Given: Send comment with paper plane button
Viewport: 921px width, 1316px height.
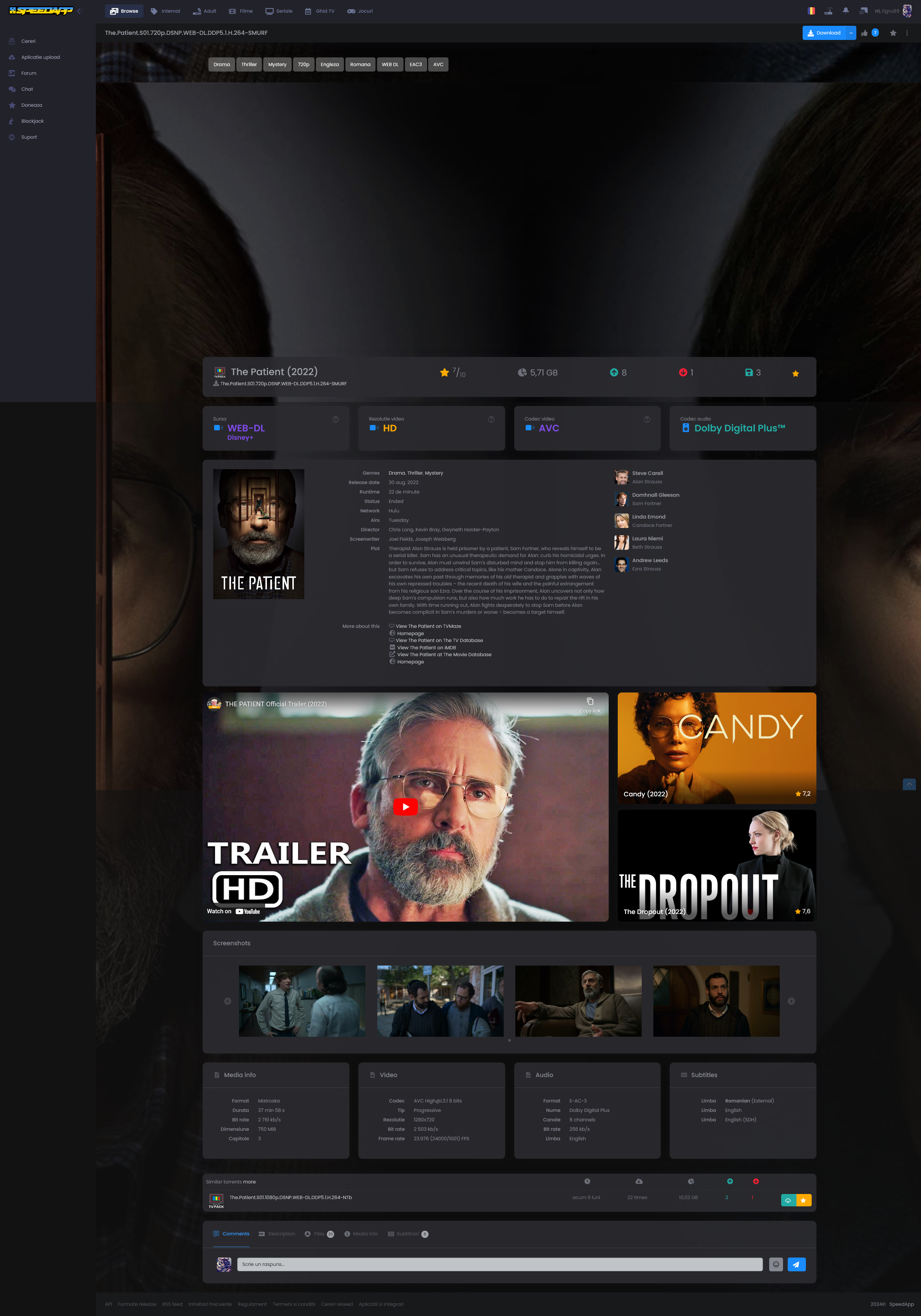Looking at the screenshot, I should [x=796, y=1264].
